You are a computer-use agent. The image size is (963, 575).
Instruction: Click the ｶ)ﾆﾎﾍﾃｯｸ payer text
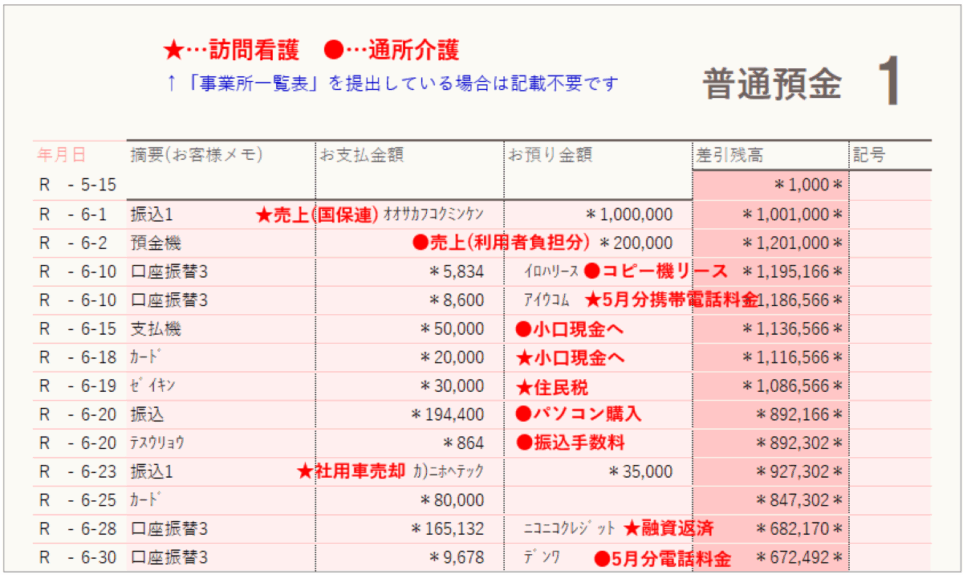pyautogui.click(x=449, y=472)
